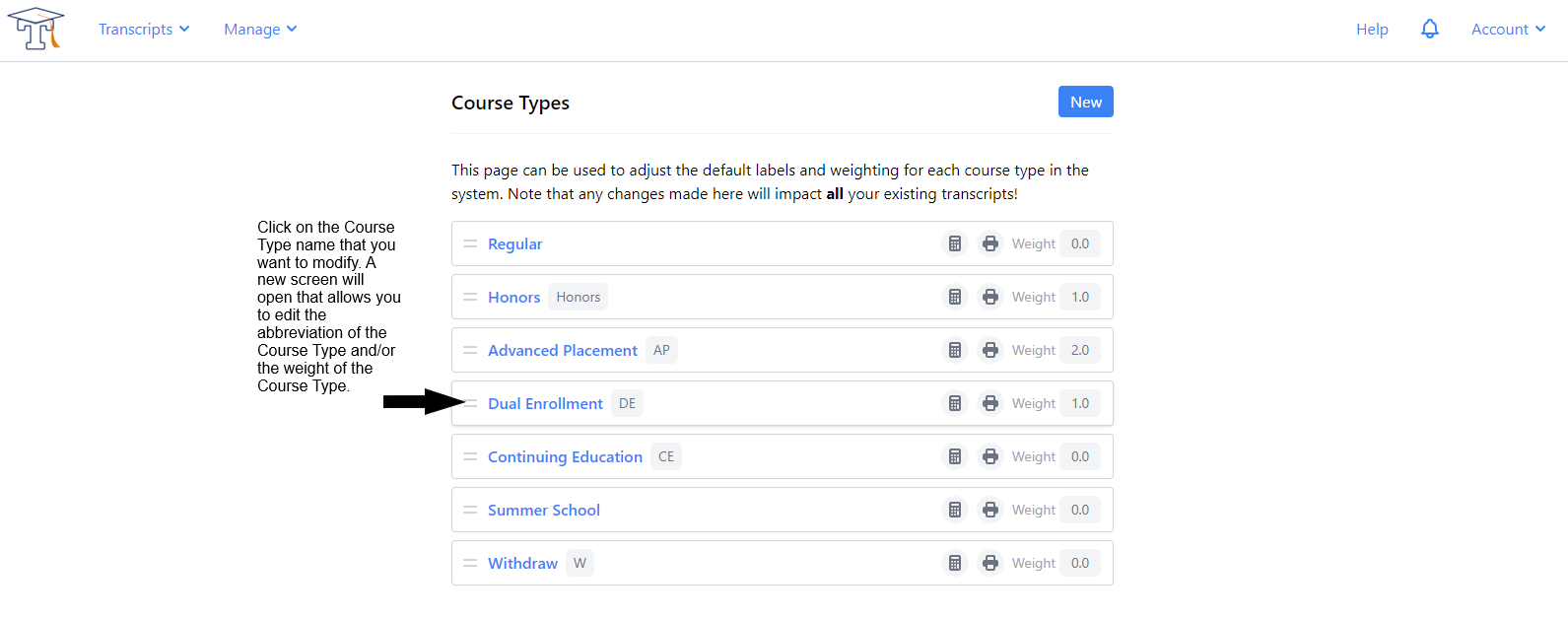The height and width of the screenshot is (621, 1568).
Task: Click drag handle beside Continuing Education
Action: tap(470, 456)
